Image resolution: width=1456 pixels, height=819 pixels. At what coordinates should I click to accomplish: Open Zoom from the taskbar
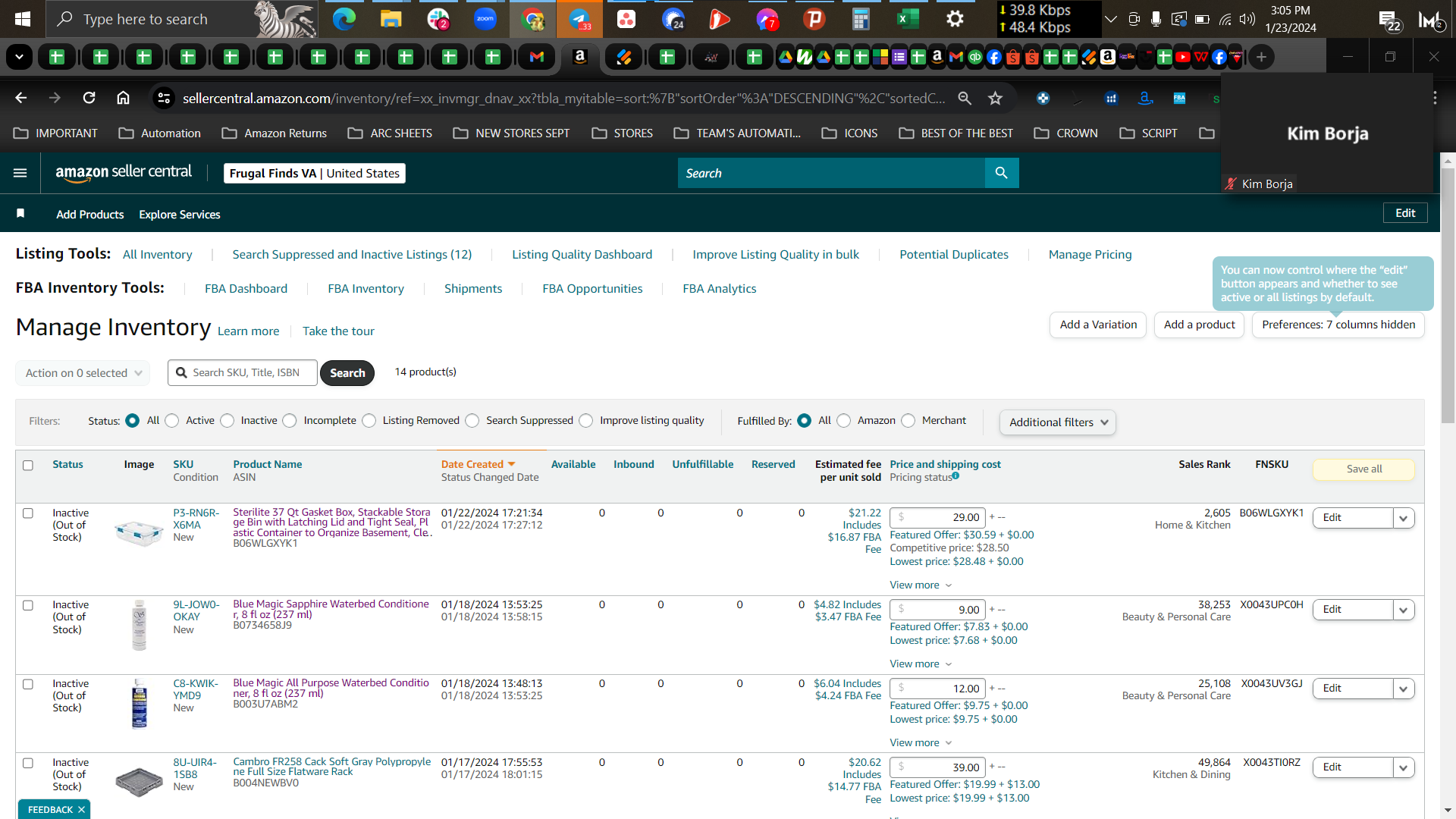click(485, 19)
